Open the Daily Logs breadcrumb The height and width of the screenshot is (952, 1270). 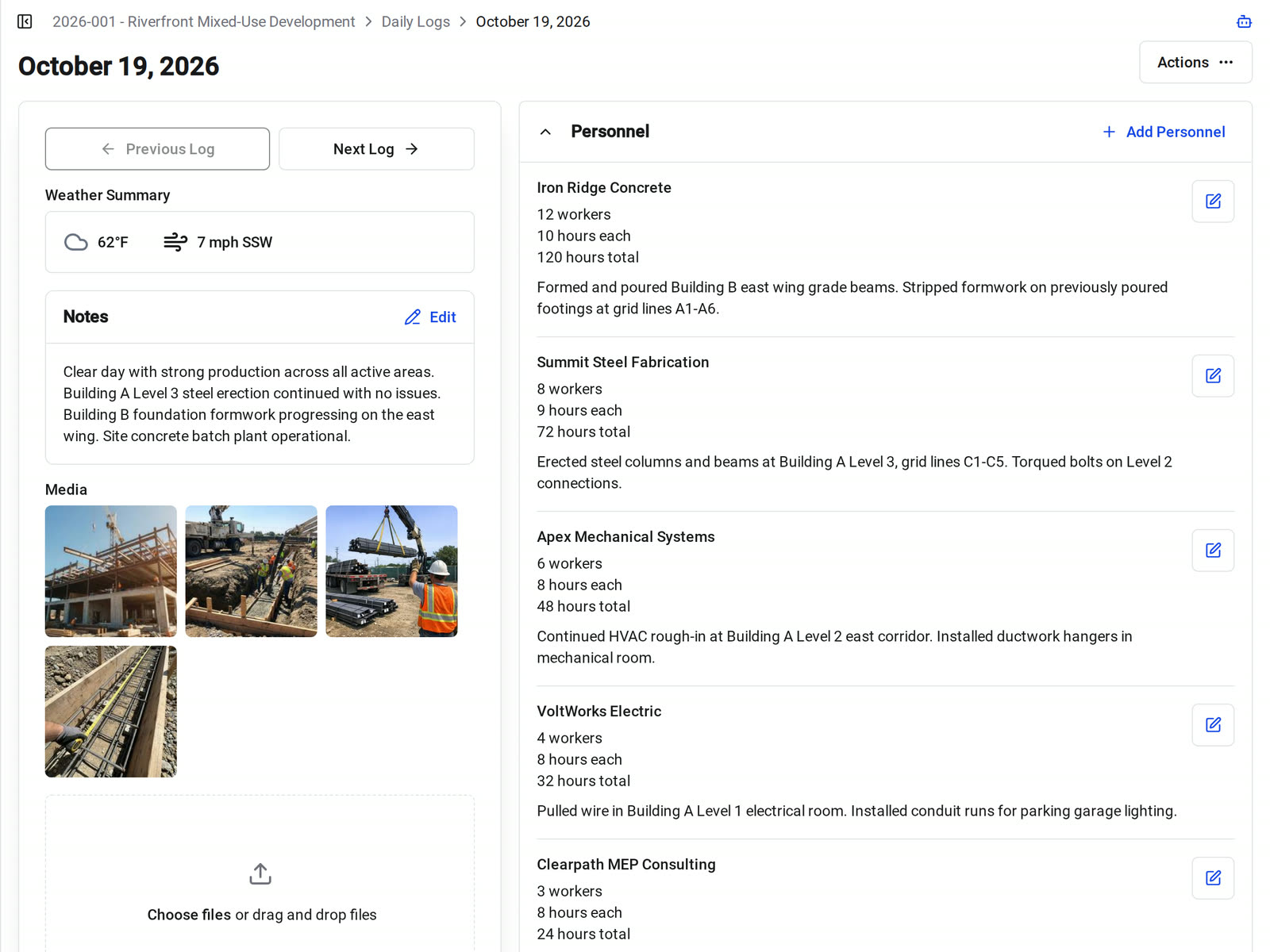(416, 21)
